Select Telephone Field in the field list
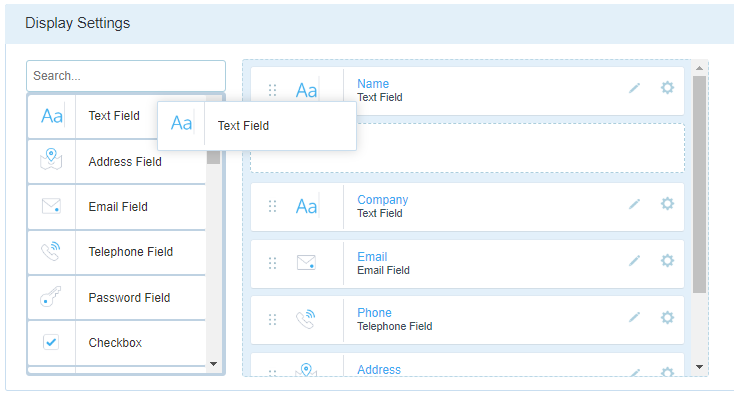Image resolution: width=734 pixels, height=405 pixels. click(x=117, y=252)
